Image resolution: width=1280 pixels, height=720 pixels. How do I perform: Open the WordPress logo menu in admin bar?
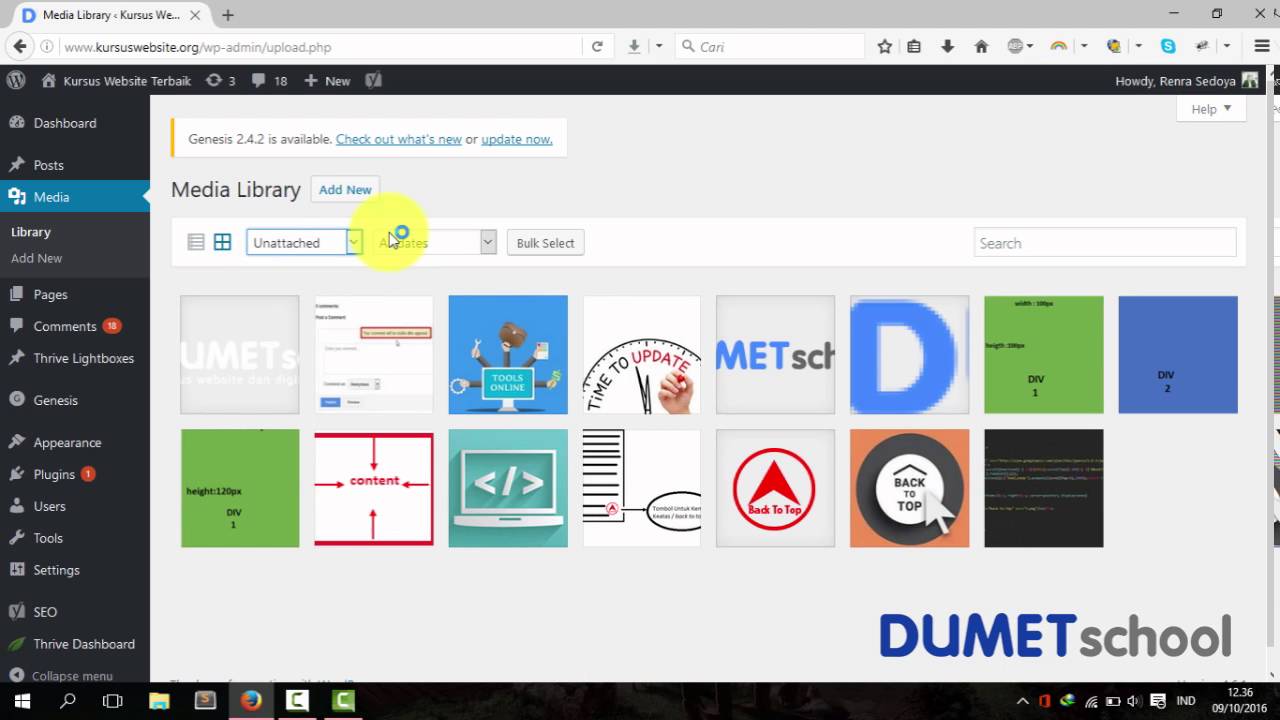[15, 81]
